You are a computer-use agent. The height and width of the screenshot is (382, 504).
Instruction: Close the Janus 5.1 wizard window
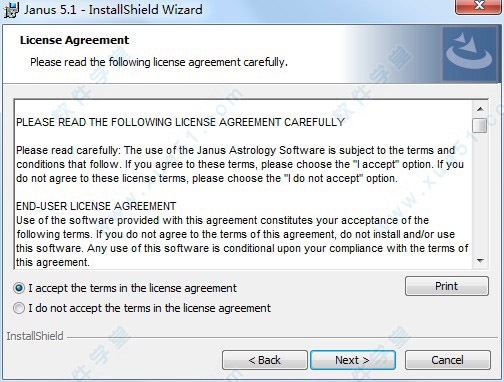tap(479, 6)
